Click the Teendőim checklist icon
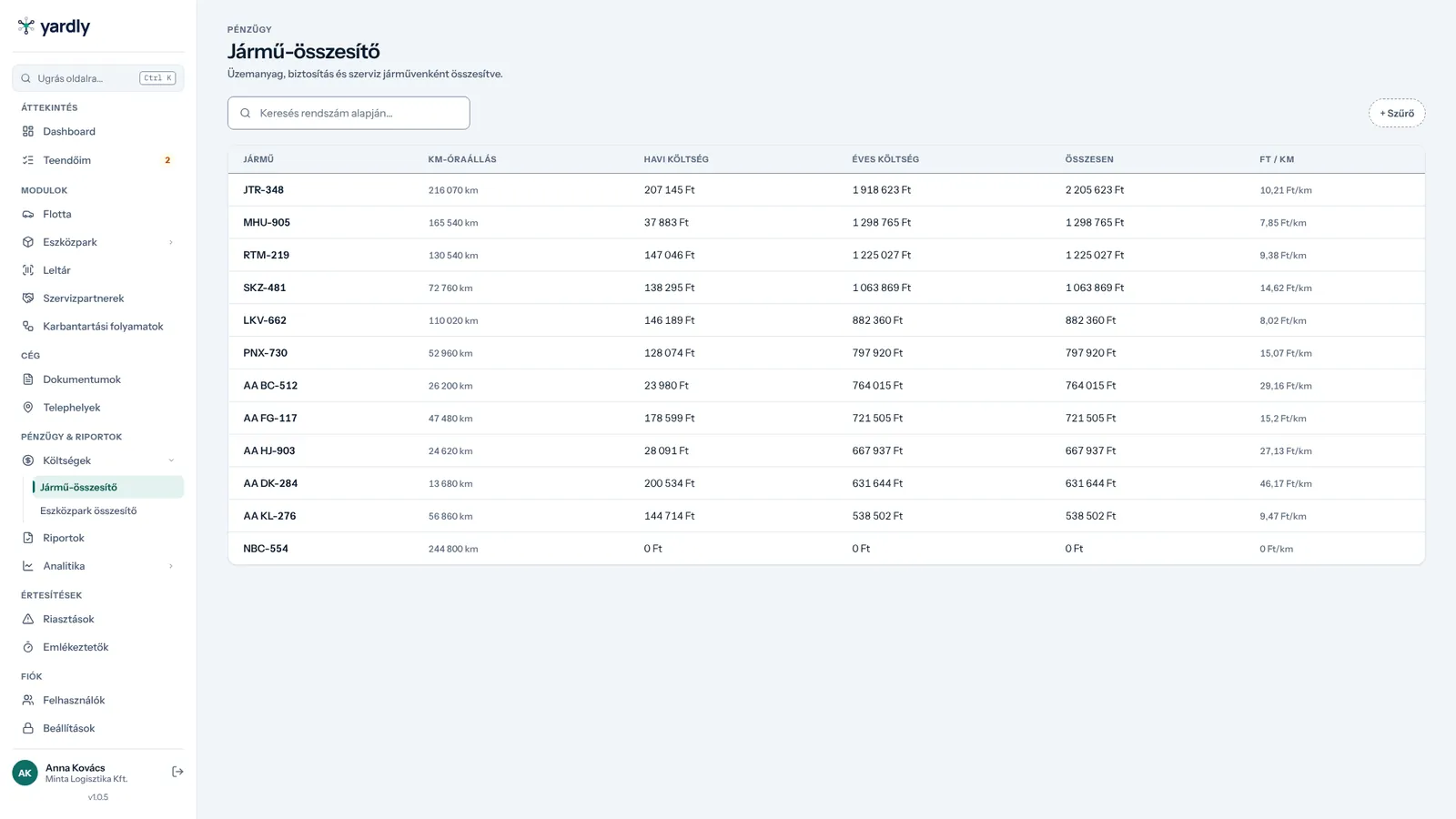1456x819 pixels. (28, 160)
